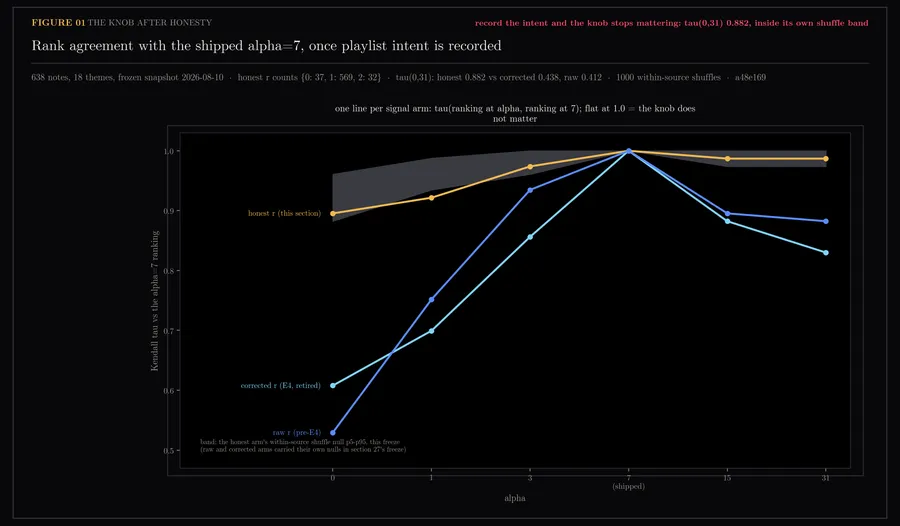
Task: Select the honest r data point at alpha 31
Action: point(825,159)
